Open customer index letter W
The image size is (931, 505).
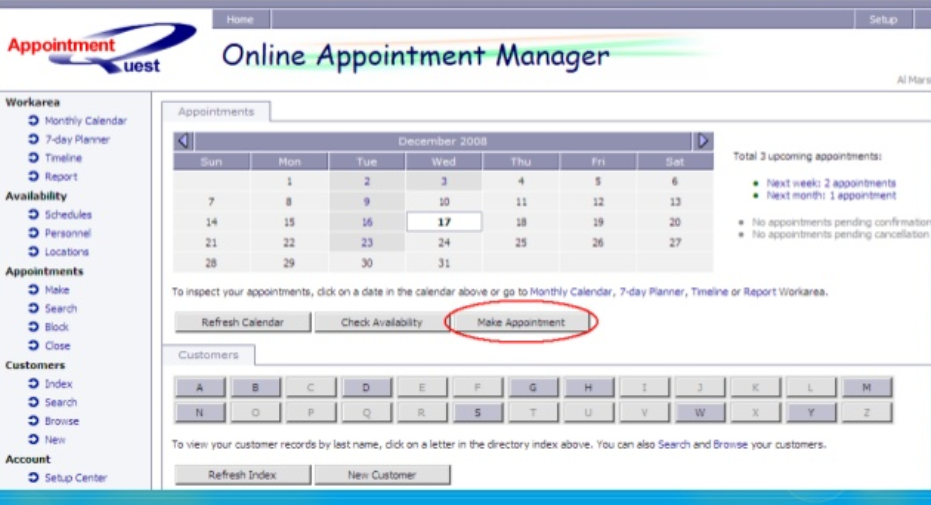click(x=699, y=412)
